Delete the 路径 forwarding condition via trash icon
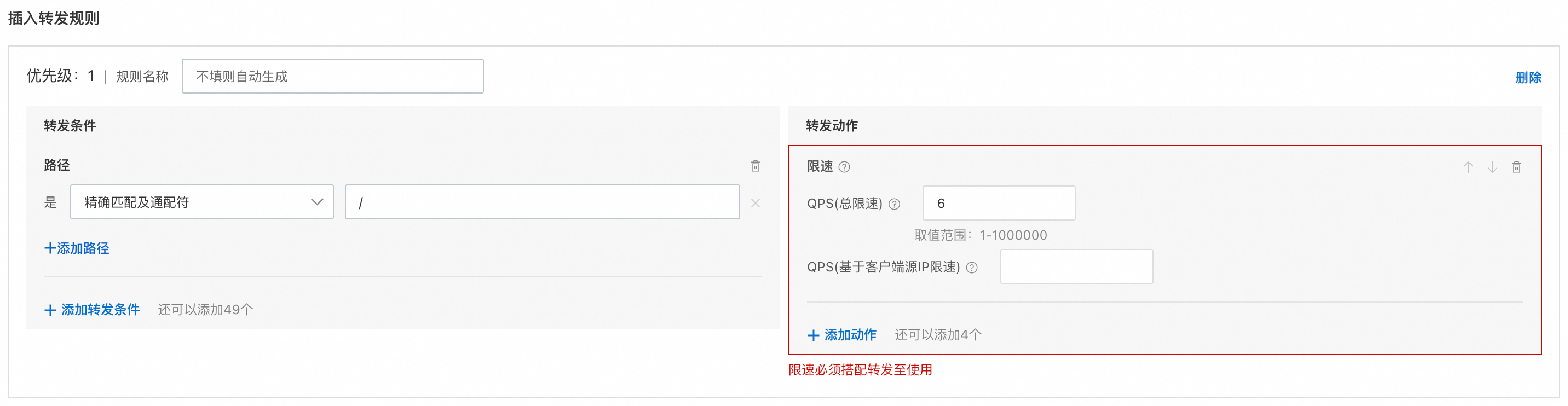The height and width of the screenshot is (406, 1568). [755, 166]
